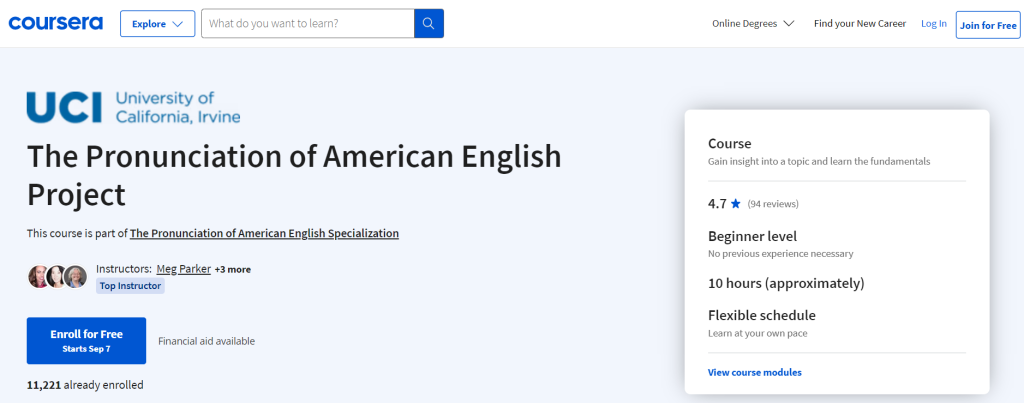1024x403 pixels.
Task: Open the (94 reviews) text
Action: pos(773,204)
